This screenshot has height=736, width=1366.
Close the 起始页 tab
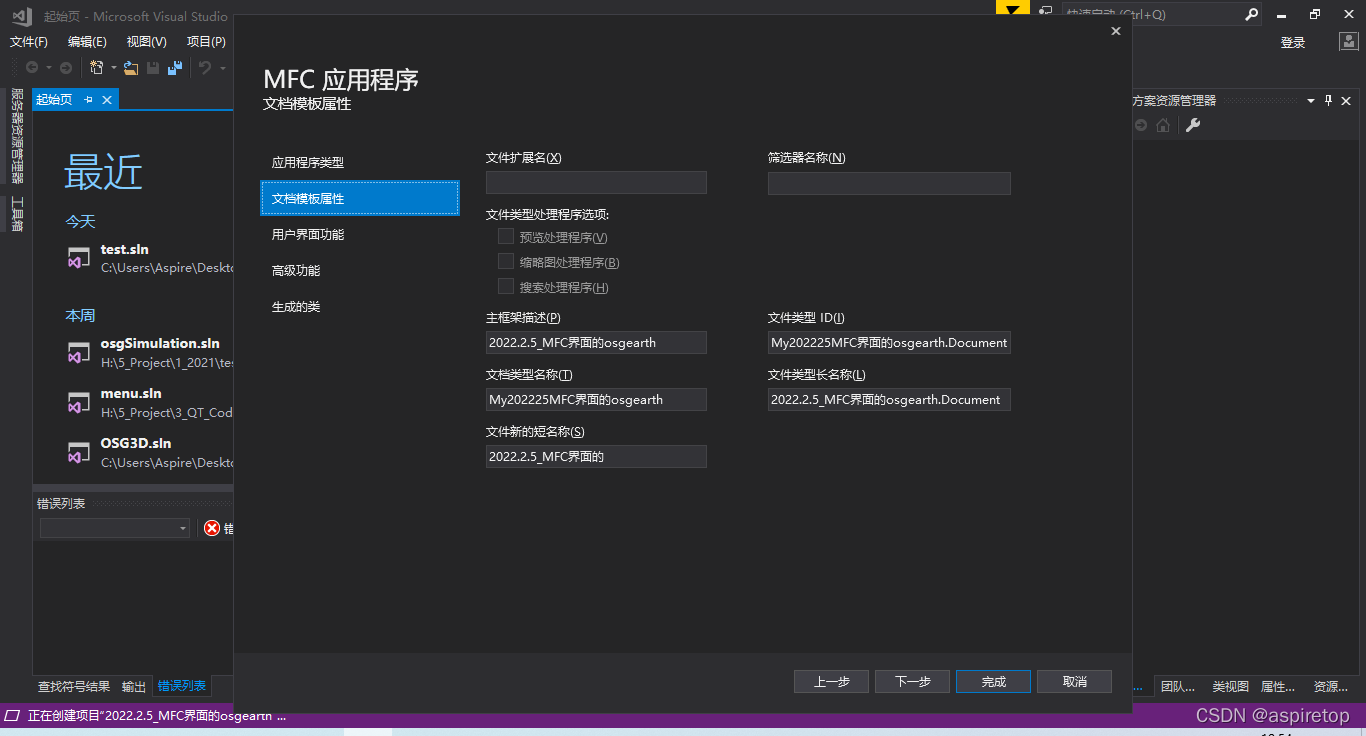pyautogui.click(x=107, y=100)
